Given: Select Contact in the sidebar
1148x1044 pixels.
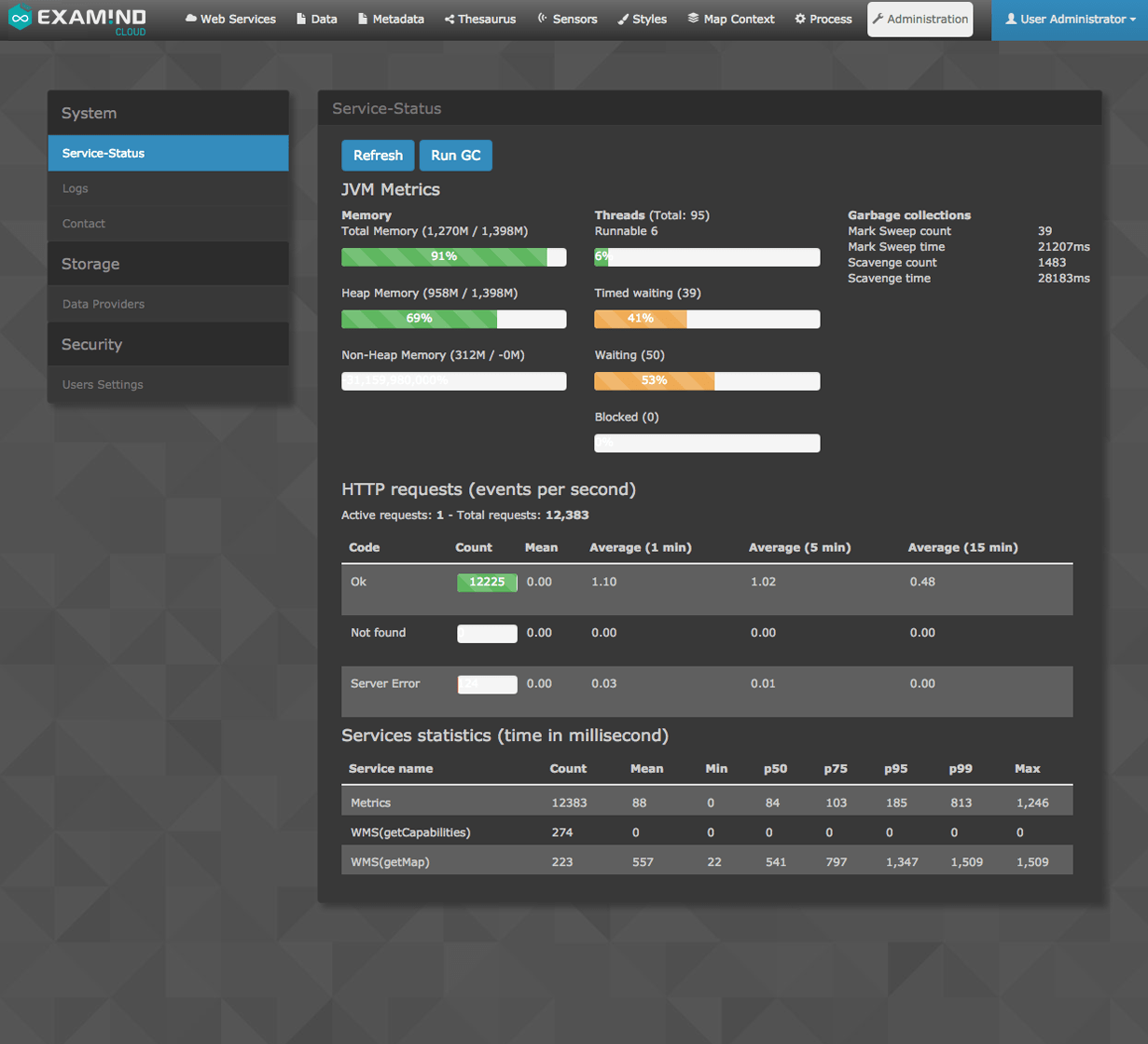Looking at the screenshot, I should pyautogui.click(x=84, y=224).
